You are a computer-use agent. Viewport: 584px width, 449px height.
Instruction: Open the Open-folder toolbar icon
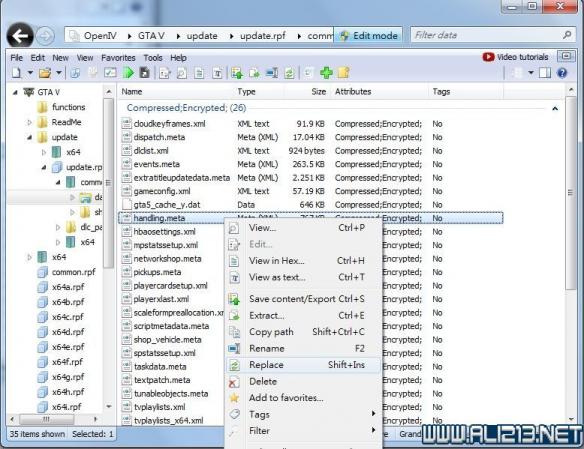(45, 73)
